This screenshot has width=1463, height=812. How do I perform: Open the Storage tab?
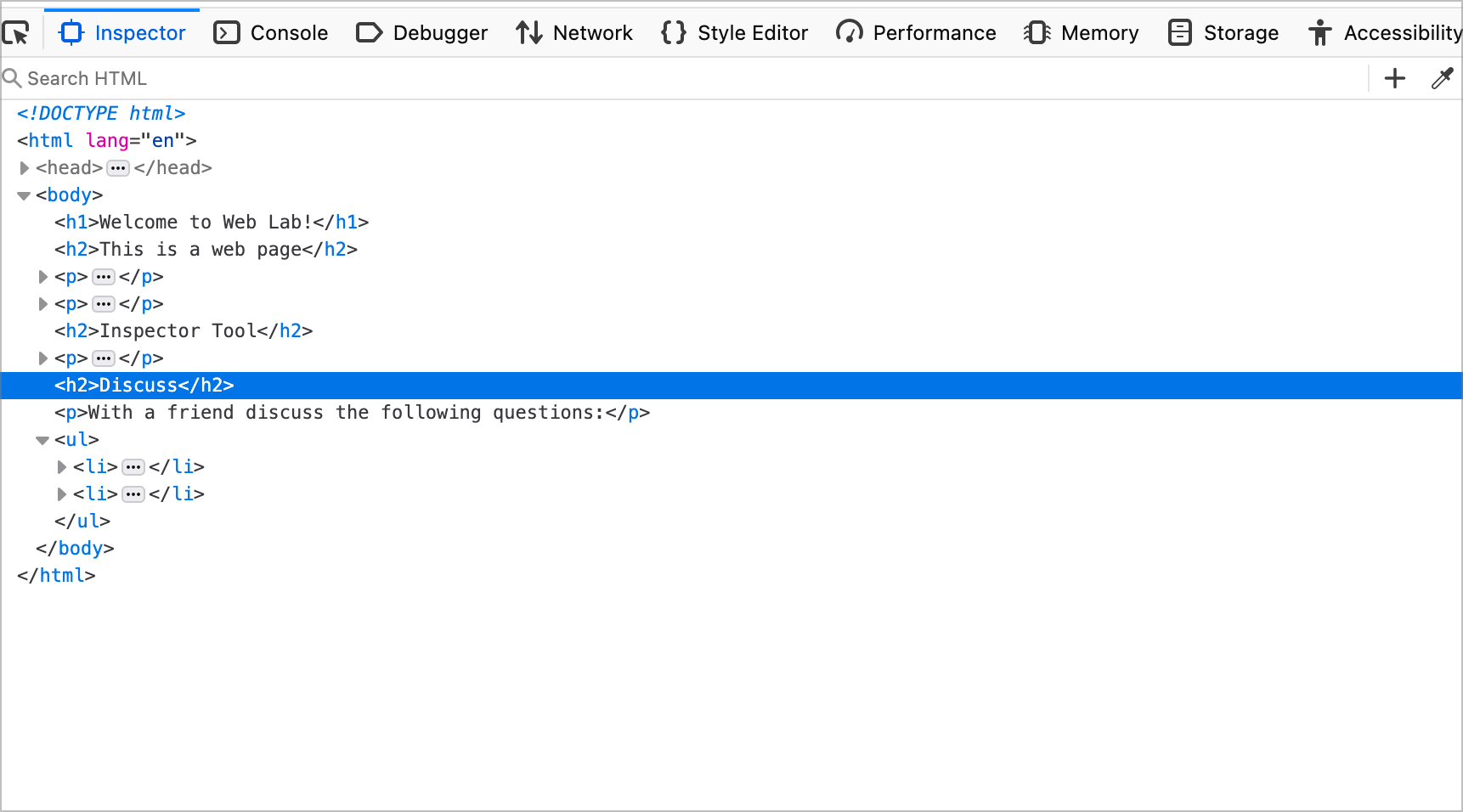point(1223,33)
